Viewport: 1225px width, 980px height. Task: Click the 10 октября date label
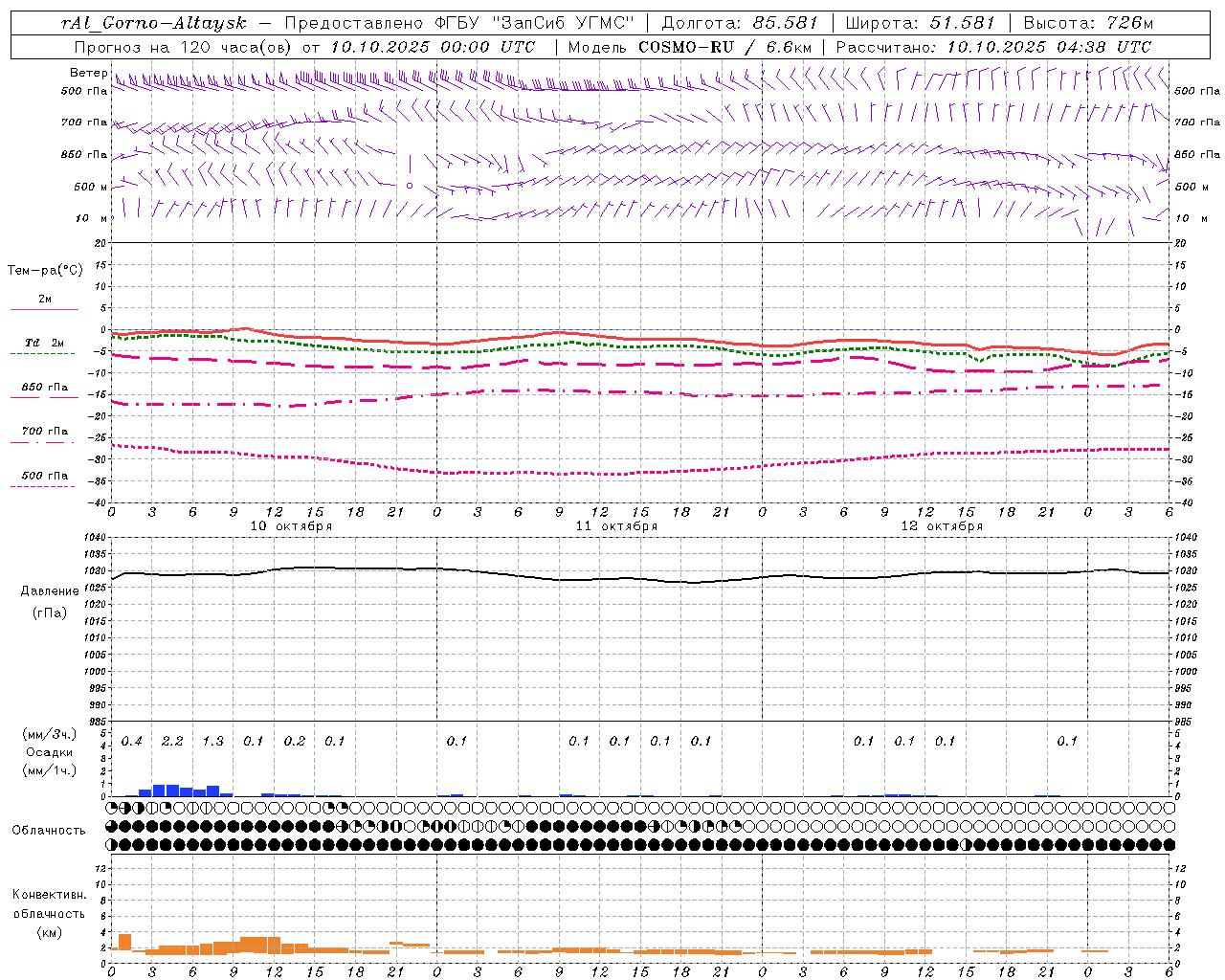(291, 526)
